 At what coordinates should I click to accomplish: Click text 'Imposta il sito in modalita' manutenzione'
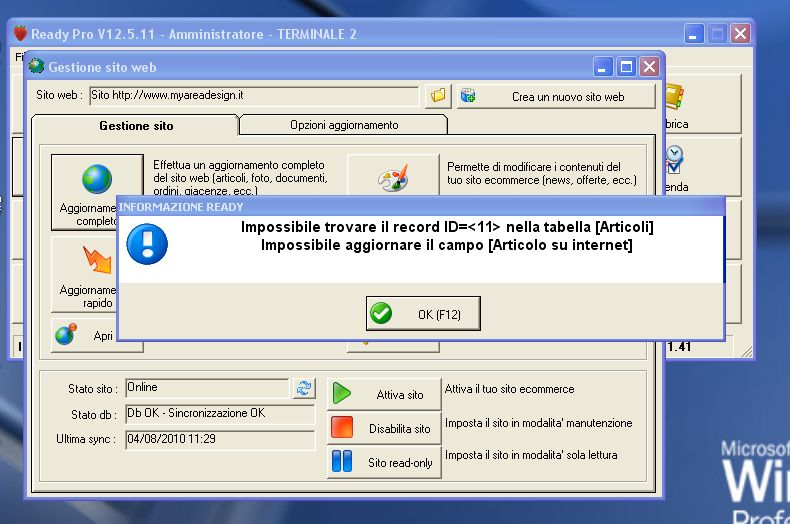pos(538,423)
